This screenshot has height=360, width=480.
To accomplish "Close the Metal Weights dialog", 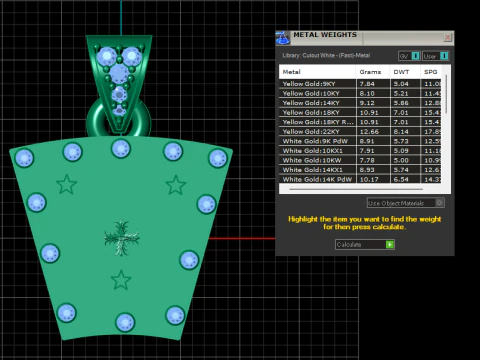I will [448, 37].
